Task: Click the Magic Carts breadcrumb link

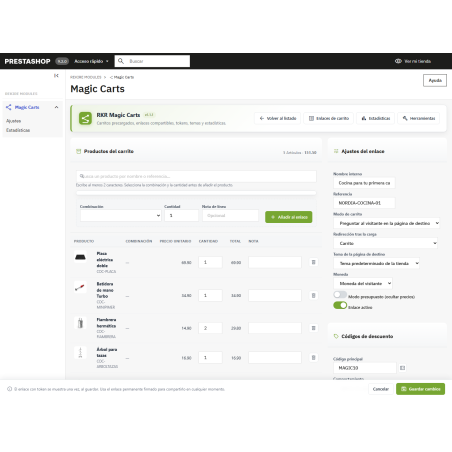Action: 122,77
